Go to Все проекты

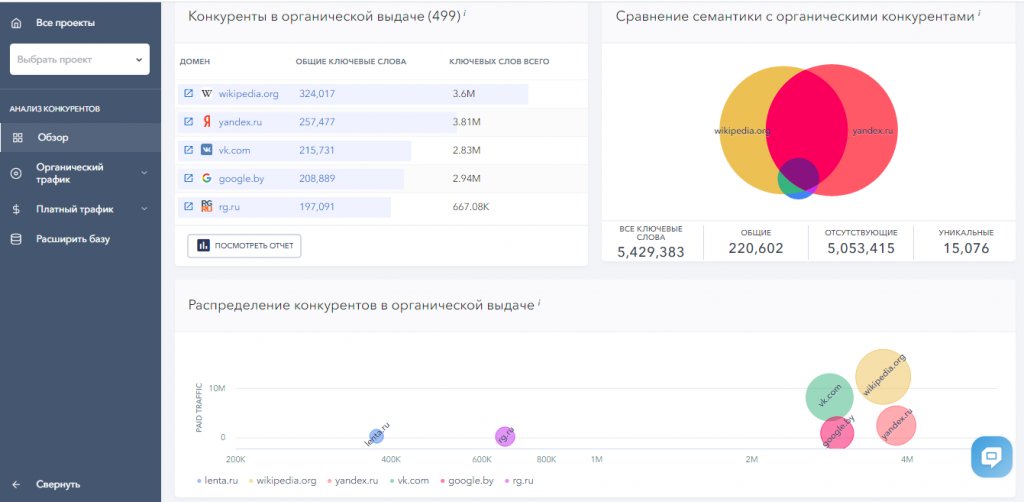pos(65,23)
